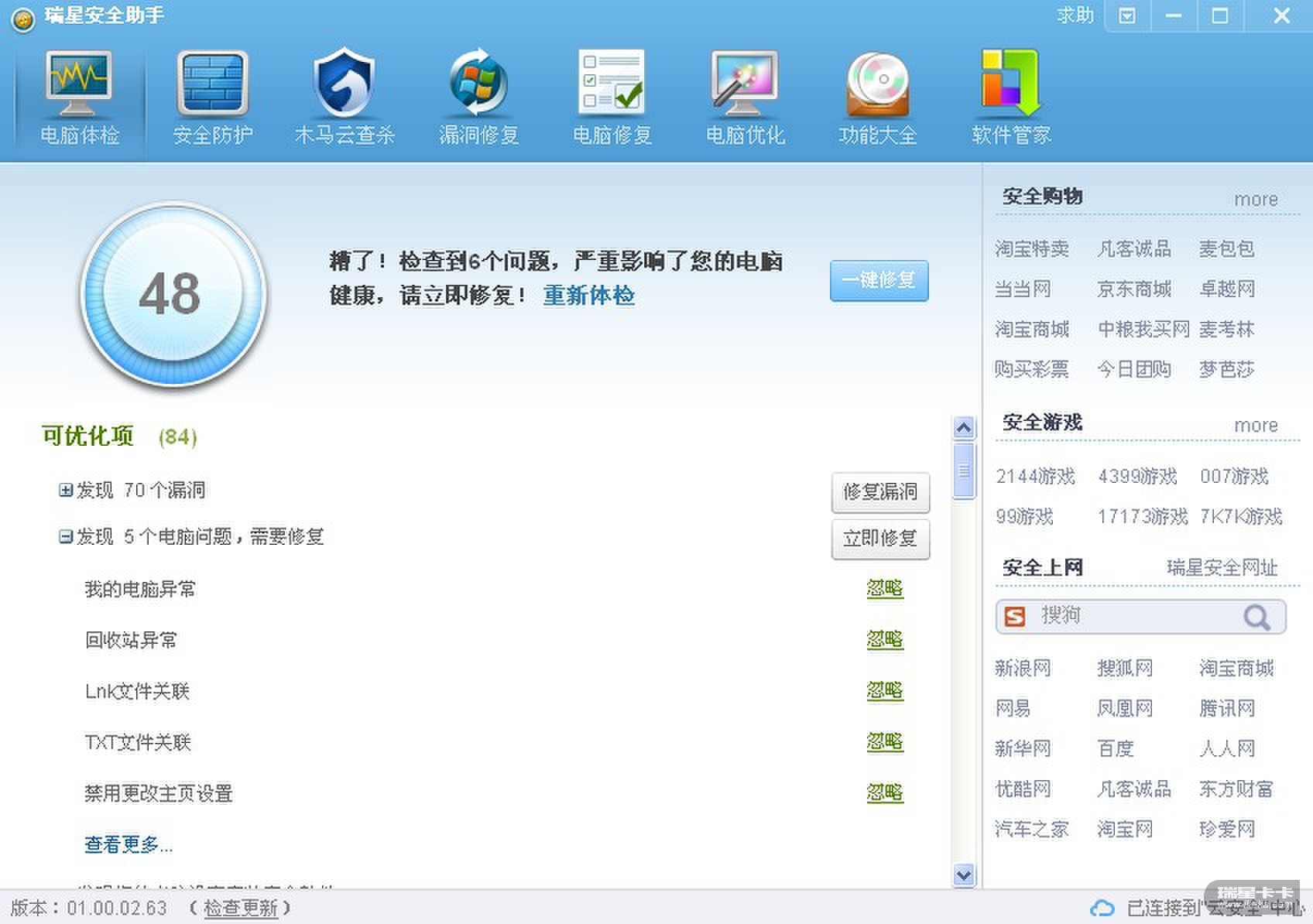The width and height of the screenshot is (1313, 924).
Task: Open the 腾讯网 link
Action: (1227, 709)
